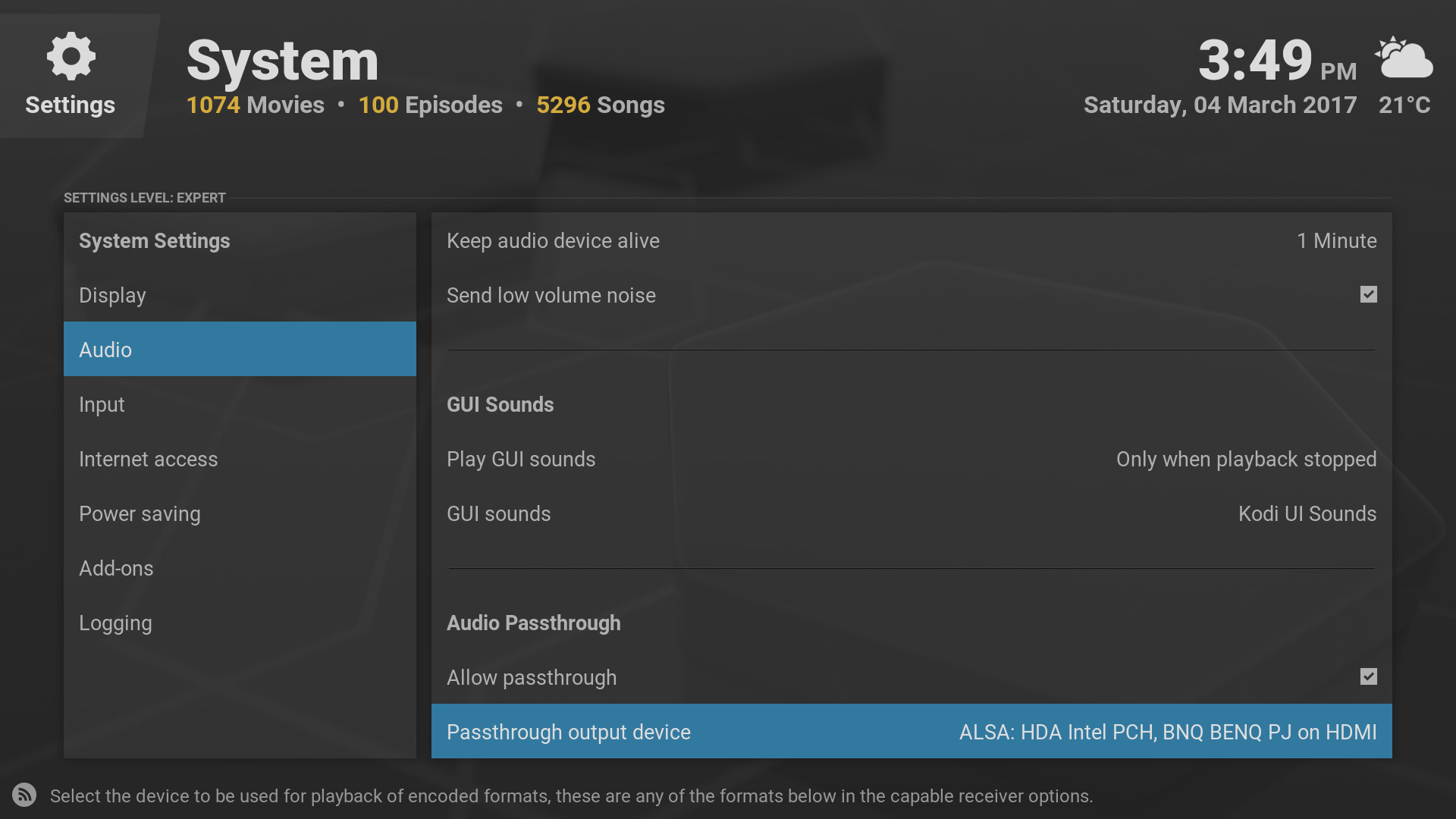Change Settings level Expert label
This screenshot has height=819, width=1456.
[x=144, y=198]
